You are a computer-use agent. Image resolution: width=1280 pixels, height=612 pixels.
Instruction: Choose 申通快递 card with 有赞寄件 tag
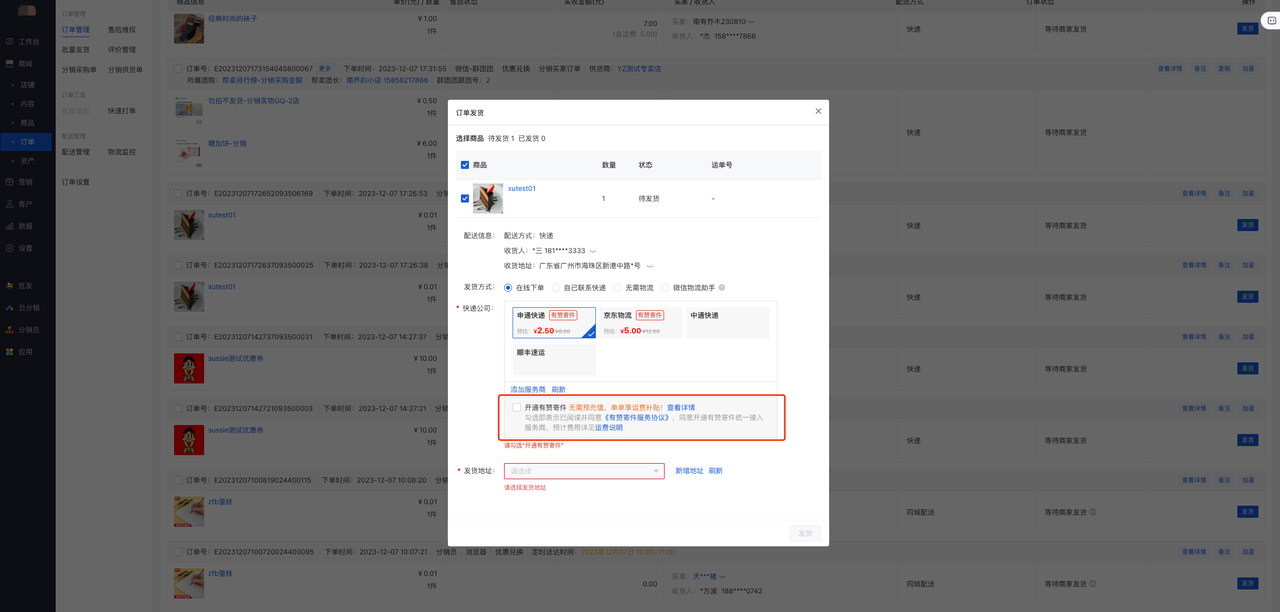554,323
